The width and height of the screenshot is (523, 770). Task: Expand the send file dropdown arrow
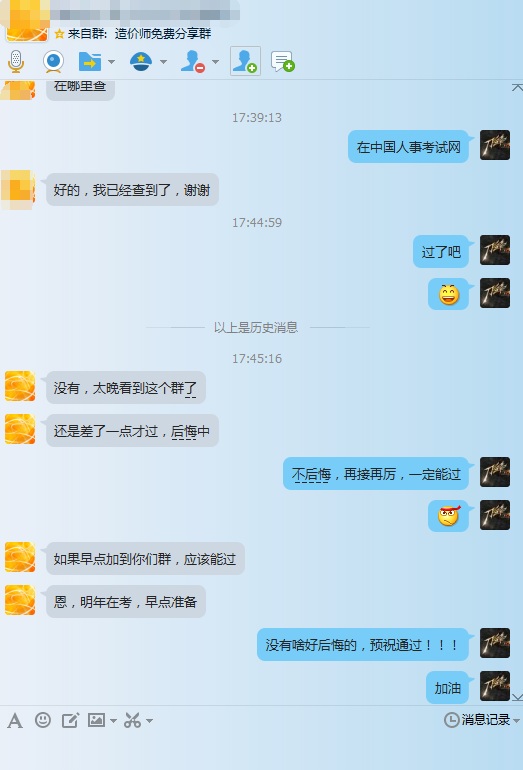pyautogui.click(x=111, y=62)
